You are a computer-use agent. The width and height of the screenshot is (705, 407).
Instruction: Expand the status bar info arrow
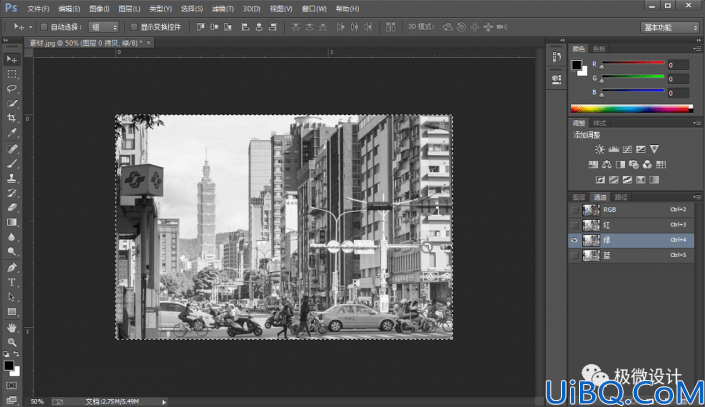coord(164,402)
